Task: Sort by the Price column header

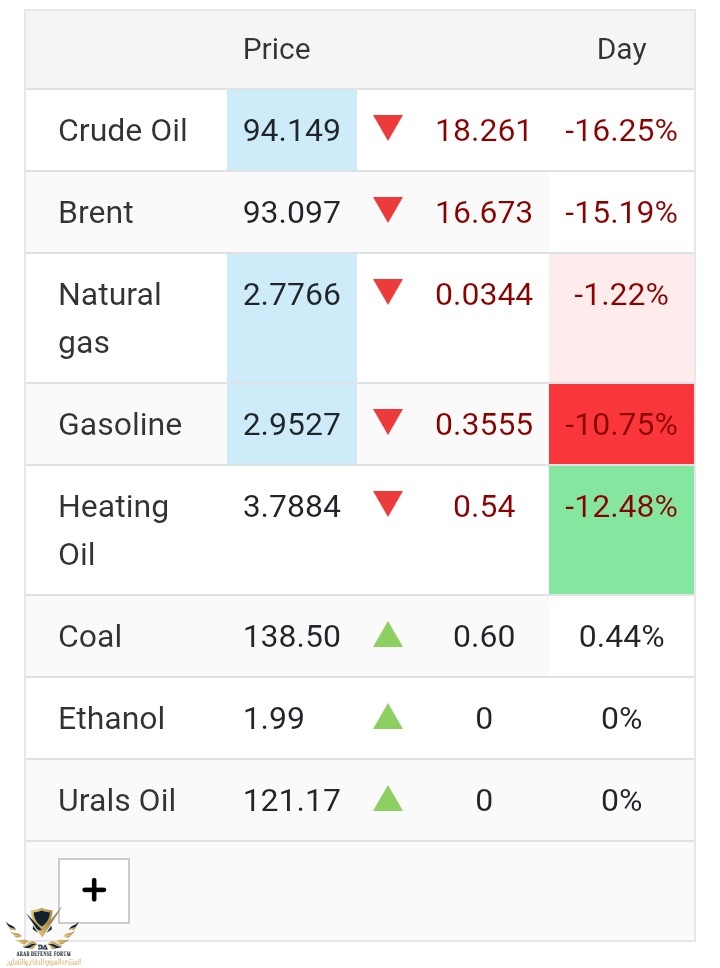Action: tap(277, 49)
